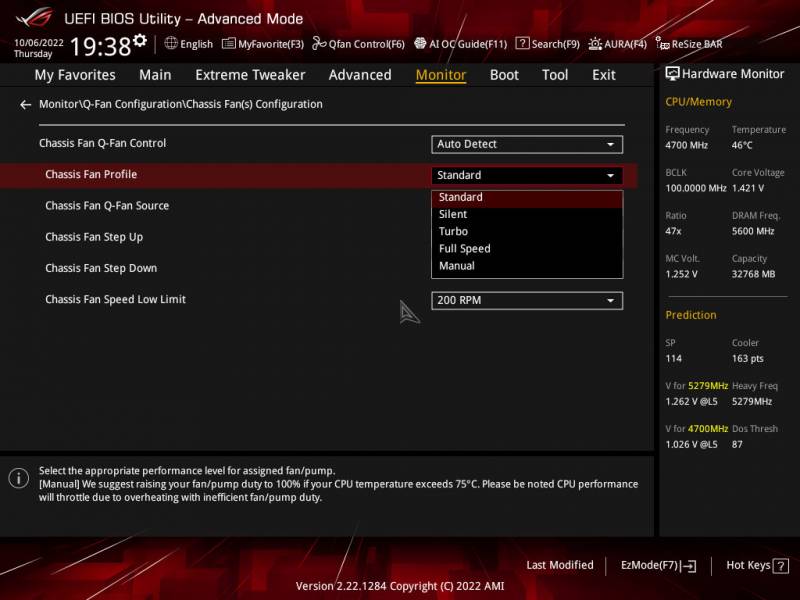This screenshot has width=800, height=600.
Task: Click the breadcrumb path text
Action: (181, 104)
